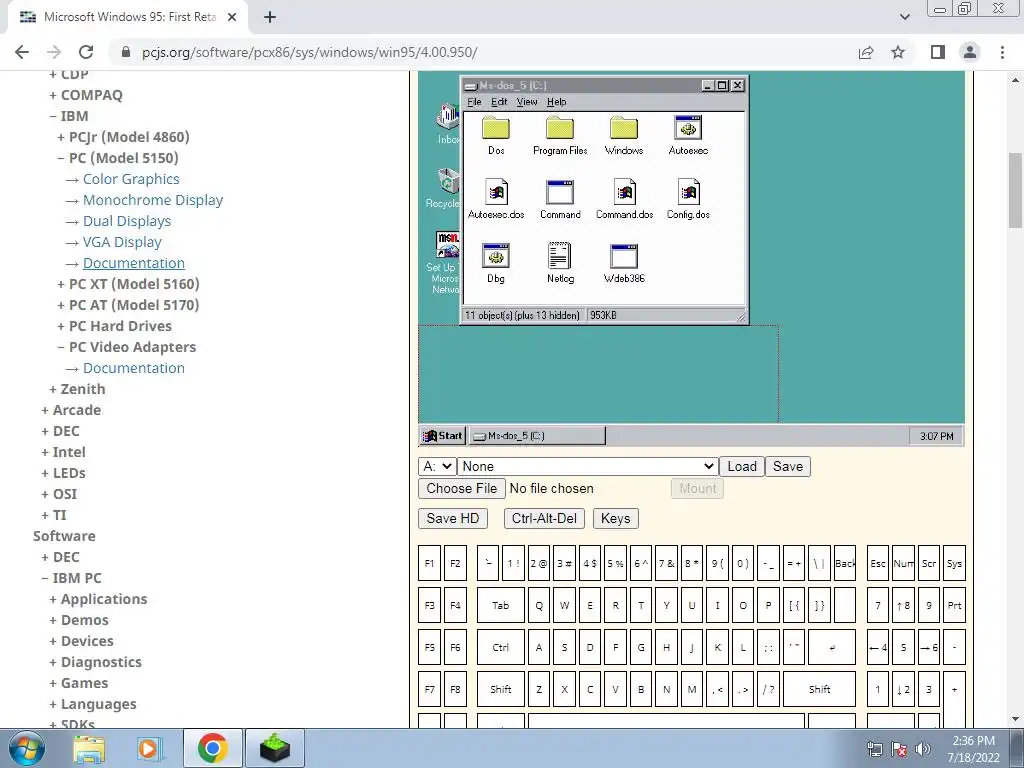Expand the Zenith tree item

click(77, 389)
